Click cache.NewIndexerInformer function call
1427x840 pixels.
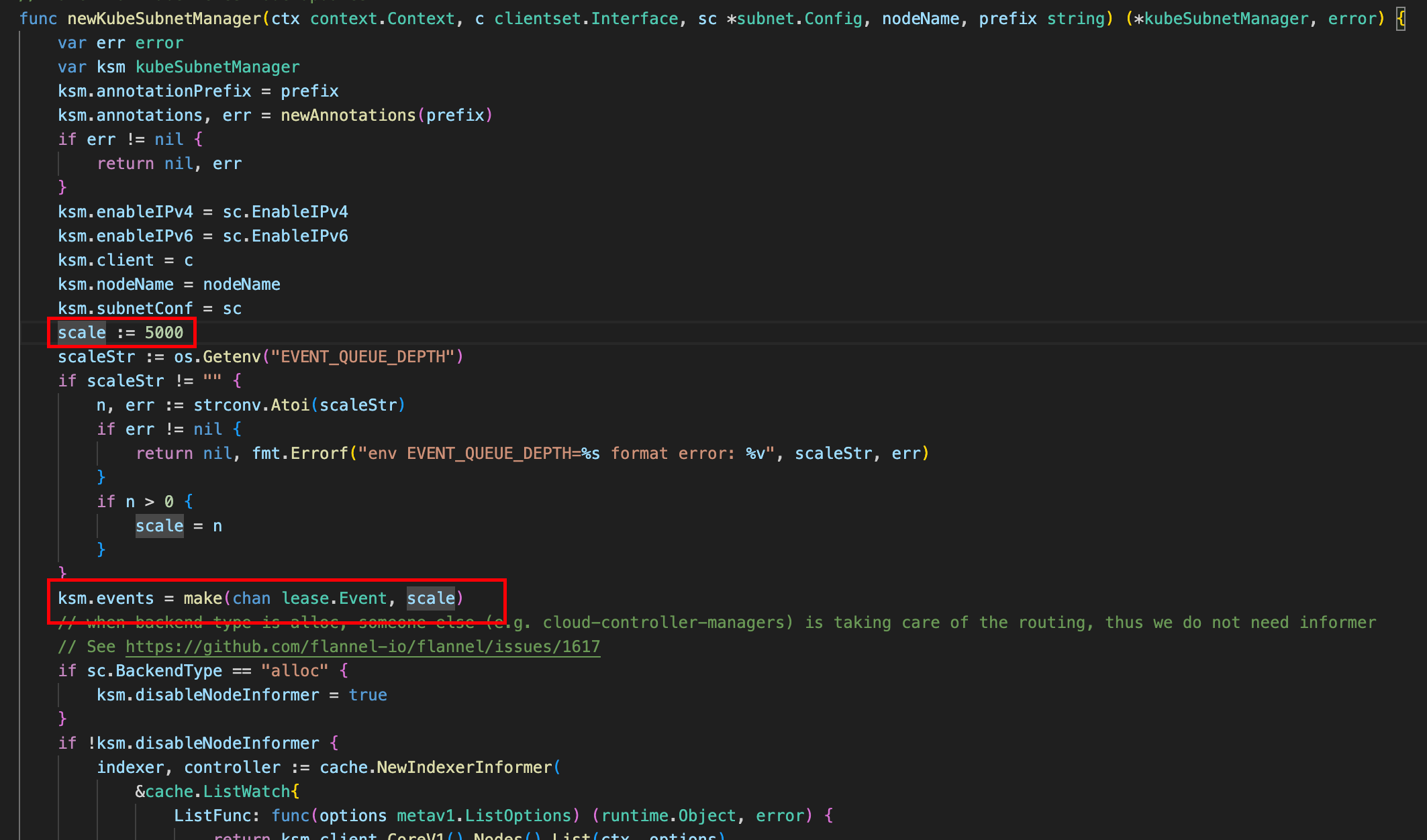(x=436, y=768)
